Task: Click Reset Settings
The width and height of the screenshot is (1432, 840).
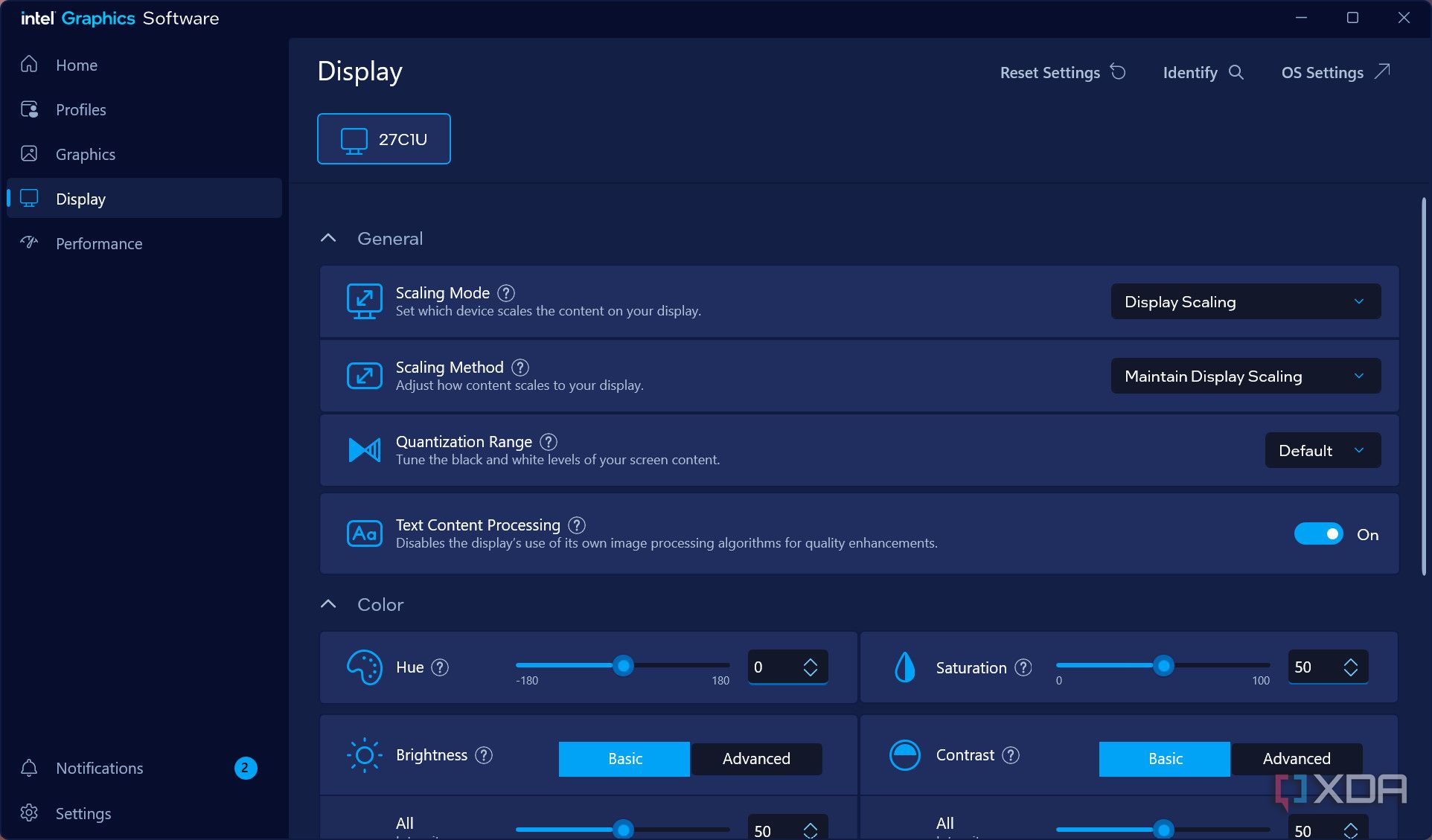Action: (x=1062, y=72)
